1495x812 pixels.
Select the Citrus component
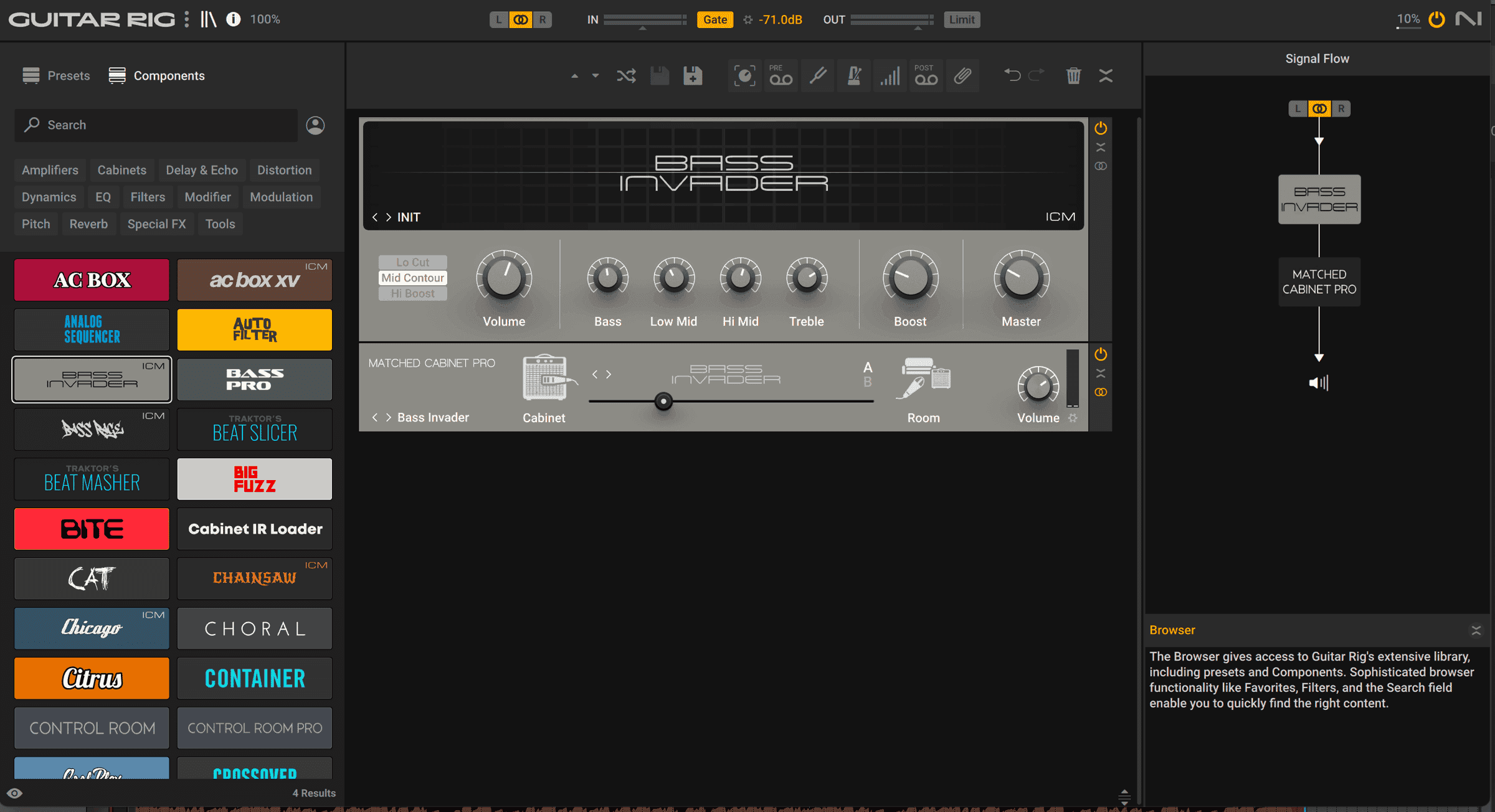click(x=92, y=679)
